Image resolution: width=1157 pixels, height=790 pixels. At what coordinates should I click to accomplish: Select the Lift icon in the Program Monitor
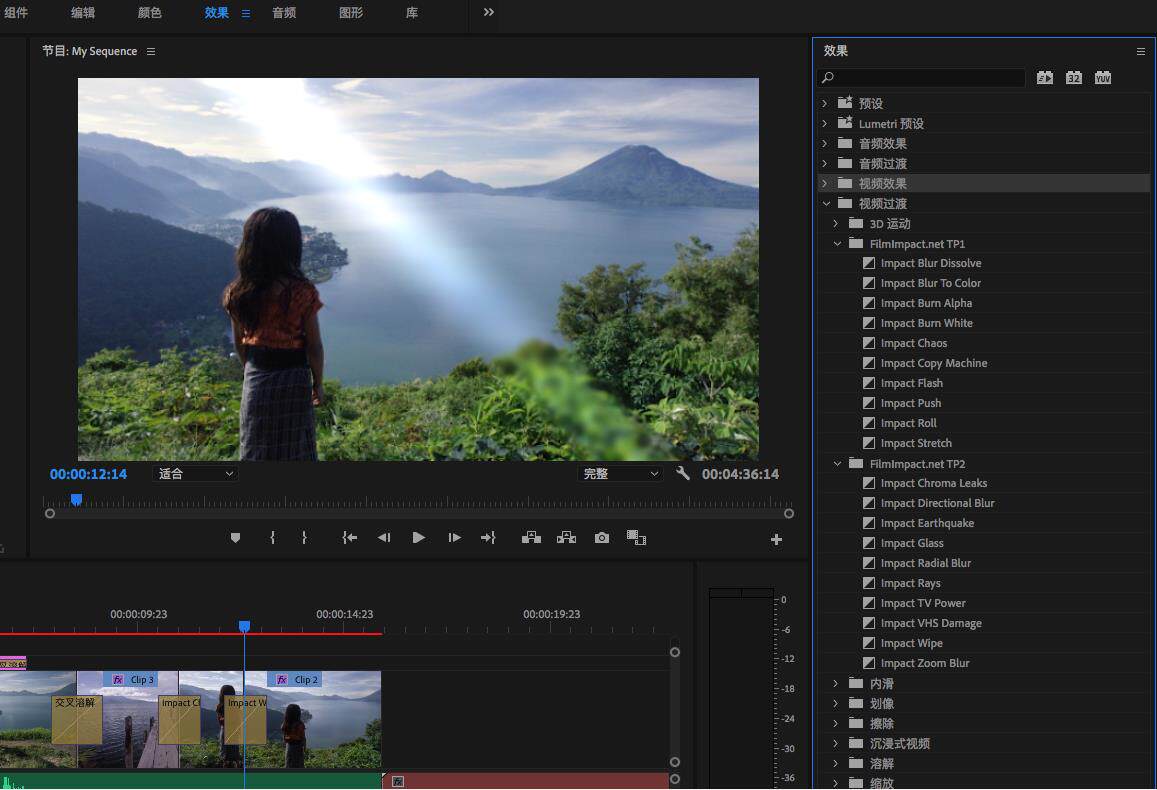pos(531,537)
